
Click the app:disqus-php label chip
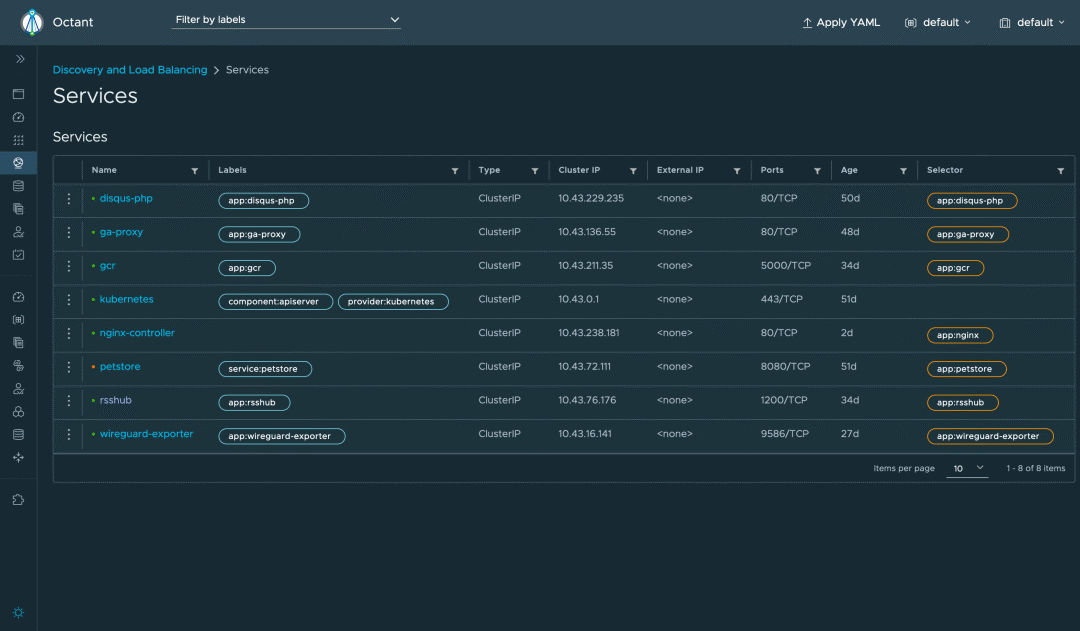coord(263,200)
